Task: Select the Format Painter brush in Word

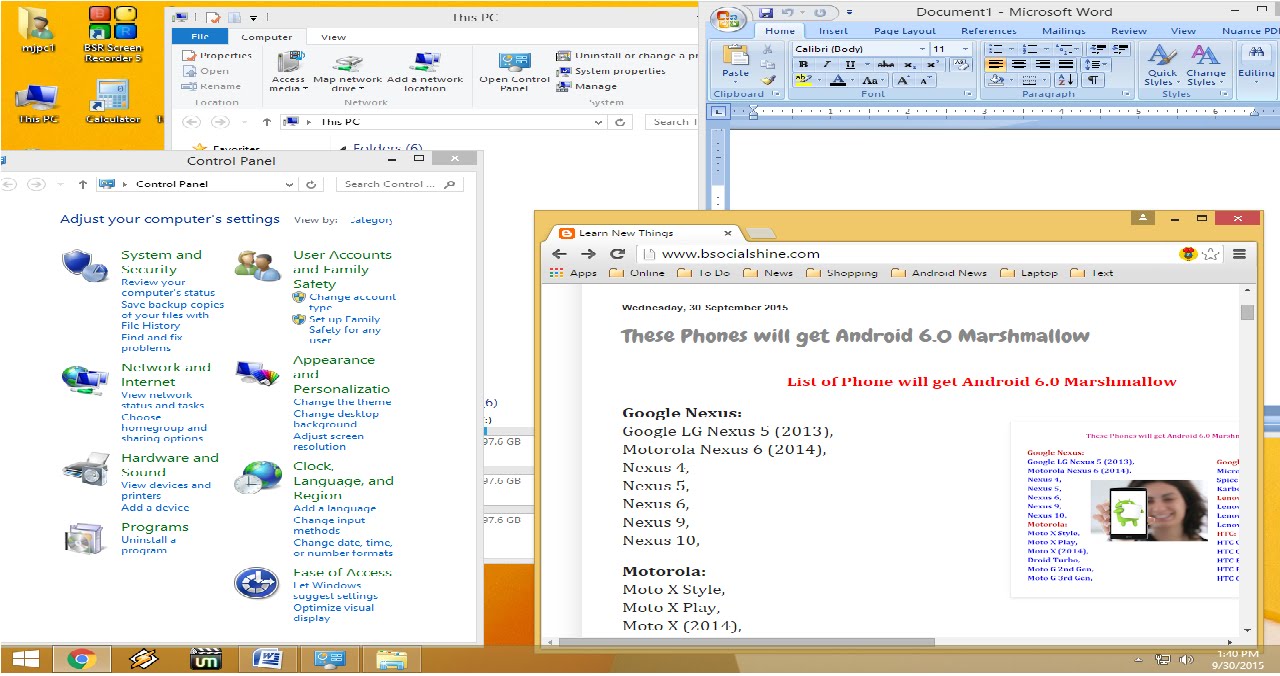Action: 768,80
